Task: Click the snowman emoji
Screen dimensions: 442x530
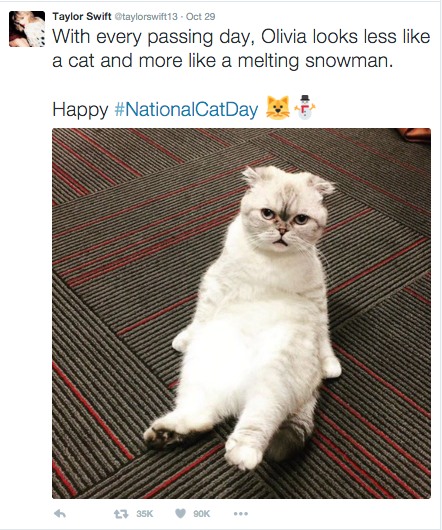Action: tap(305, 107)
